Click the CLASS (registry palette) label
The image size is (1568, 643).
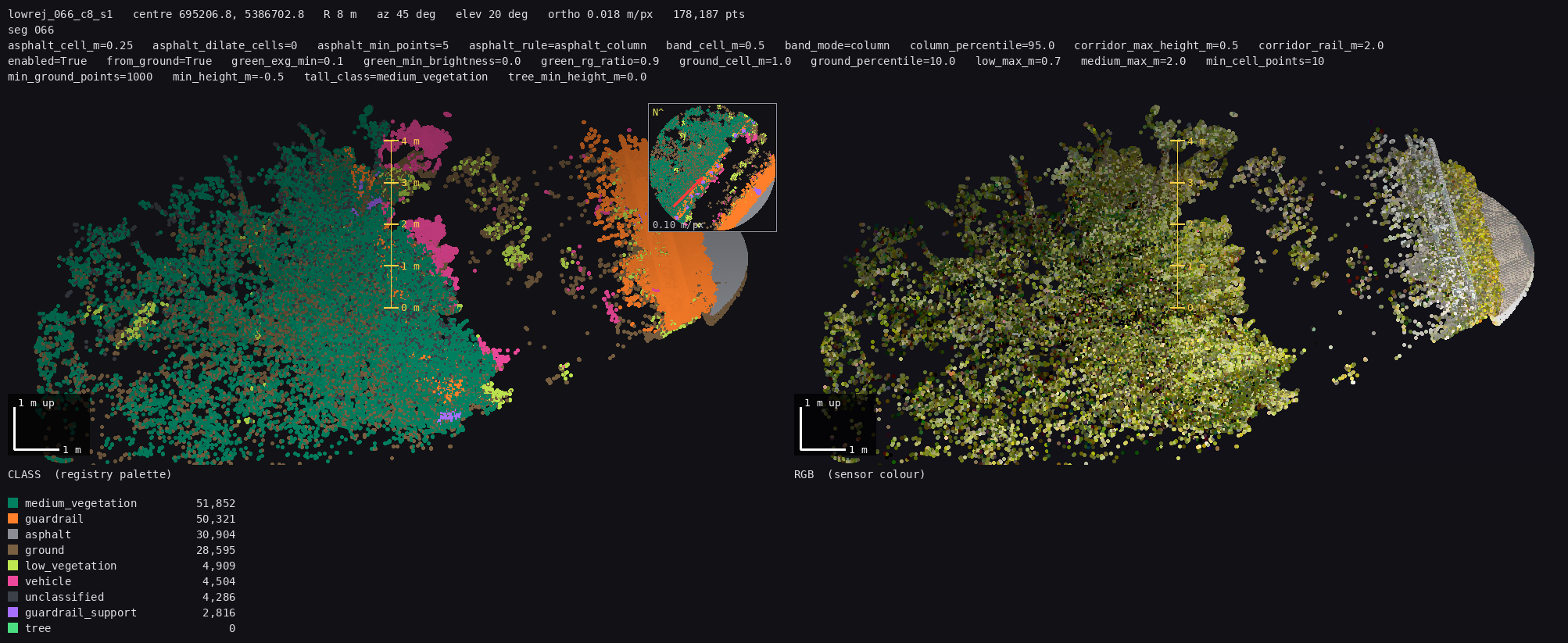[x=90, y=474]
